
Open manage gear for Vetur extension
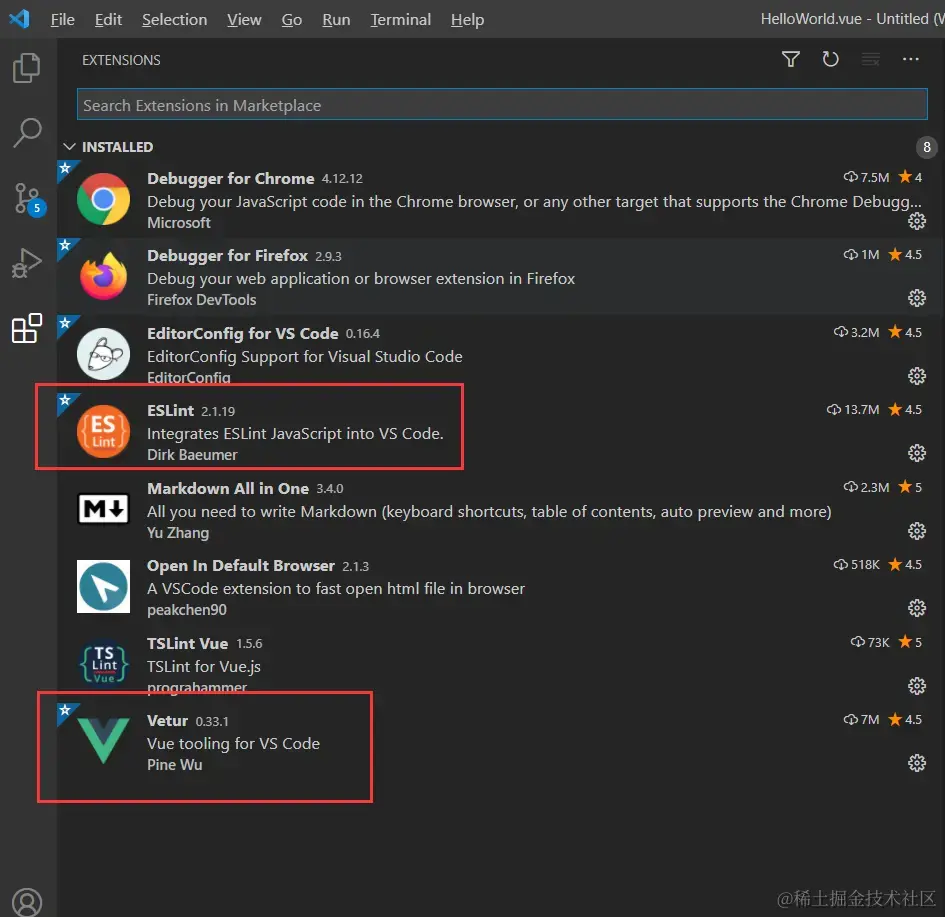pos(917,763)
